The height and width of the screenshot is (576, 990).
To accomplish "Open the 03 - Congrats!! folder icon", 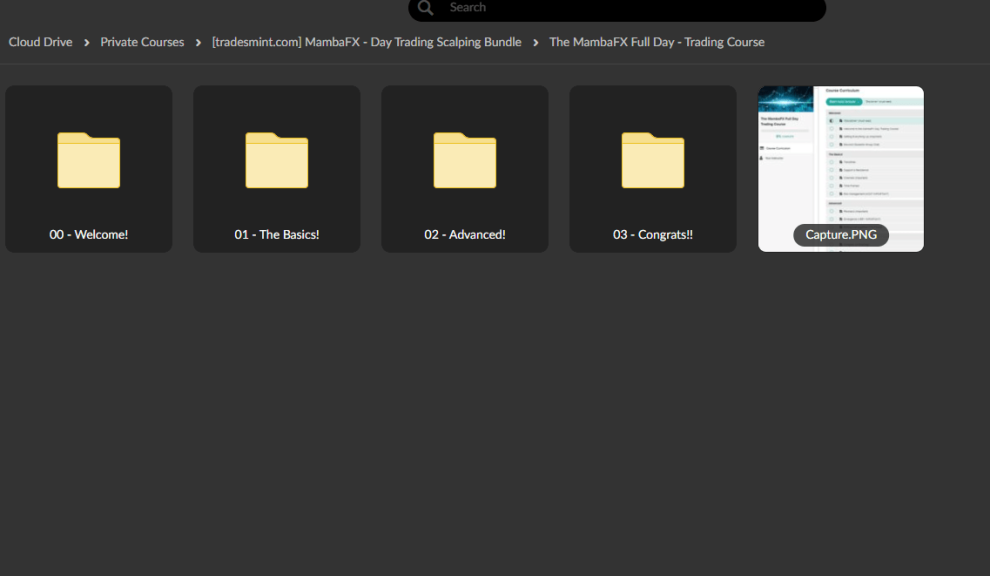I will point(653,160).
